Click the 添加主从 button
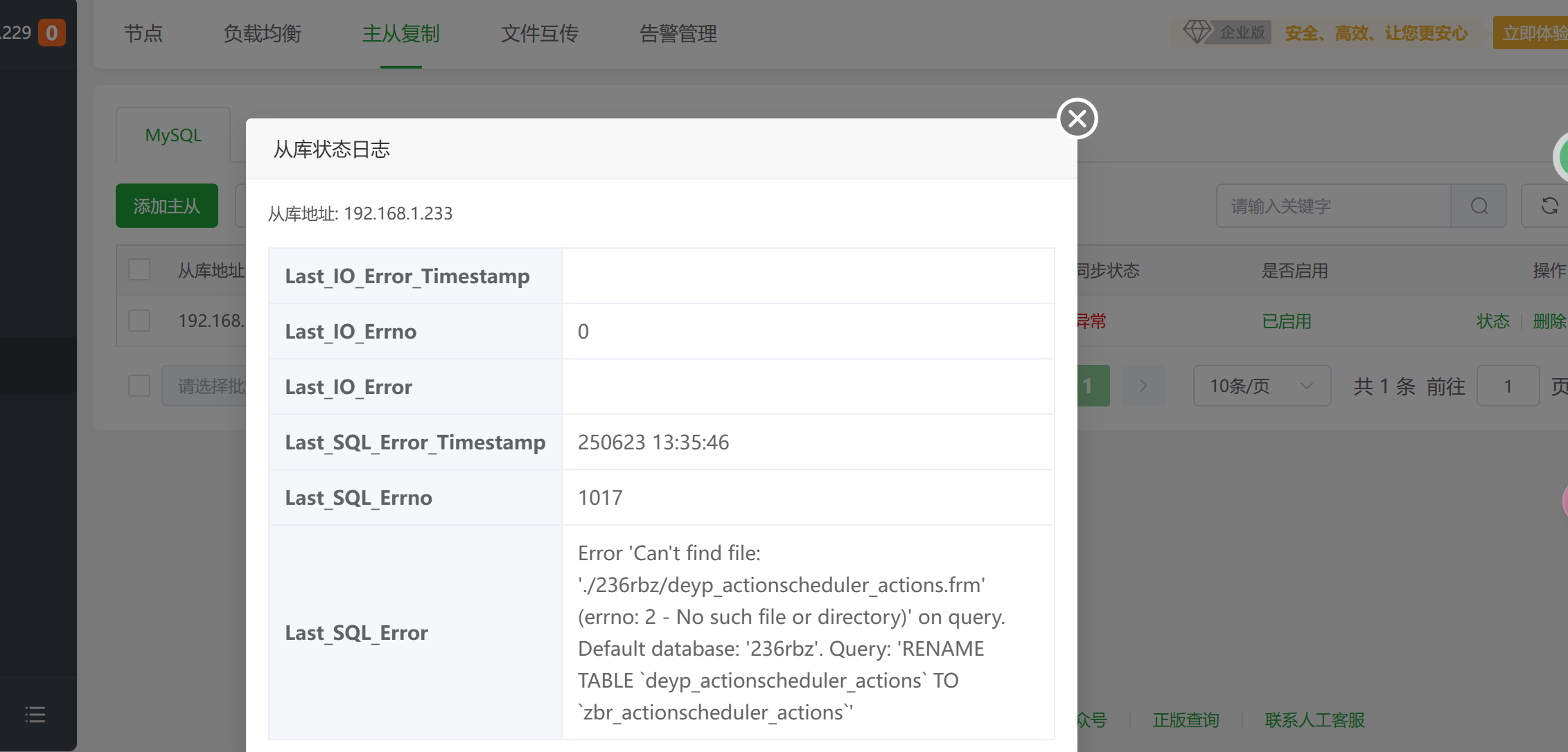The image size is (1568, 752). pyautogui.click(x=167, y=206)
